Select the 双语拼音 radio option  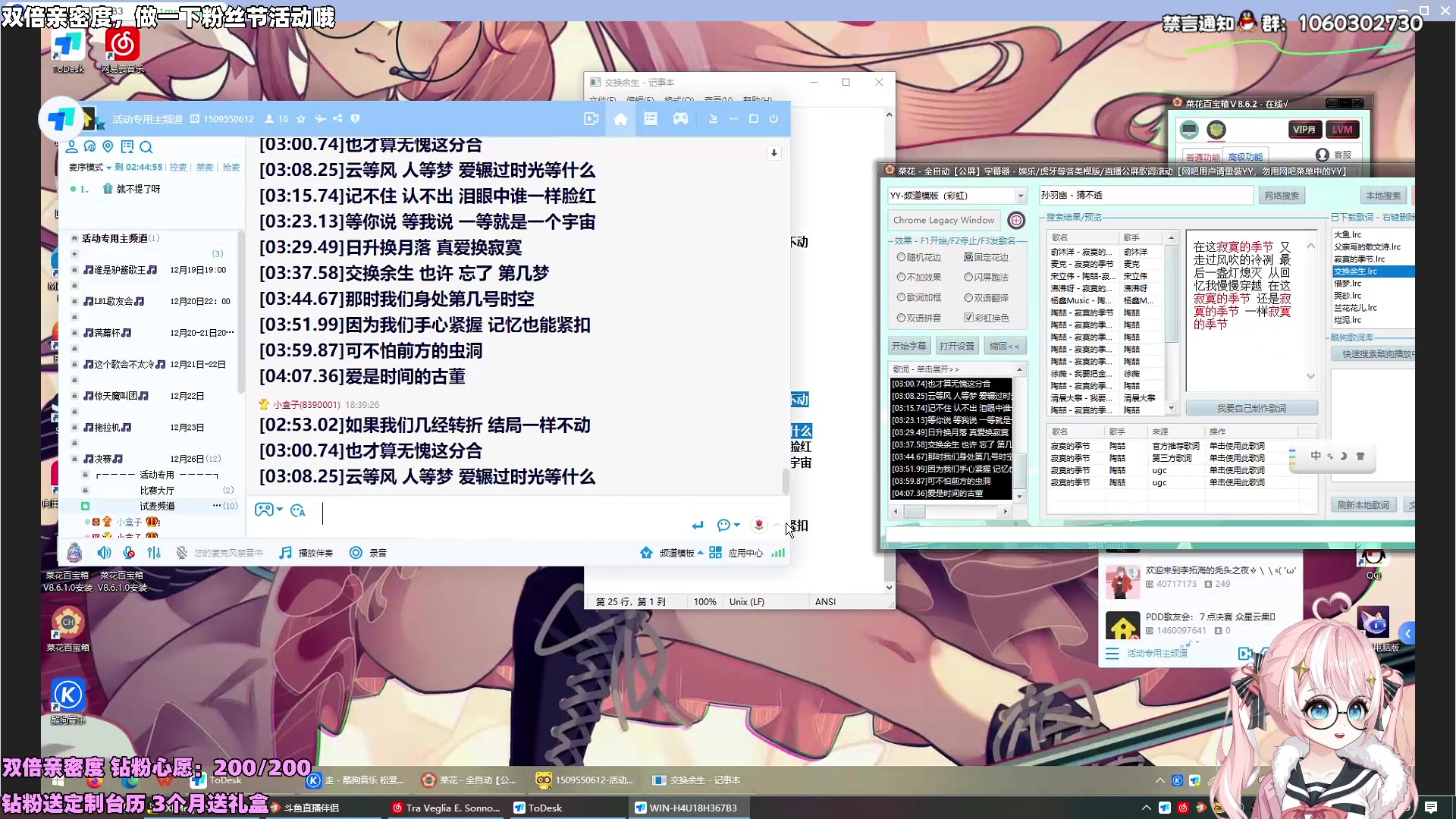(918, 318)
